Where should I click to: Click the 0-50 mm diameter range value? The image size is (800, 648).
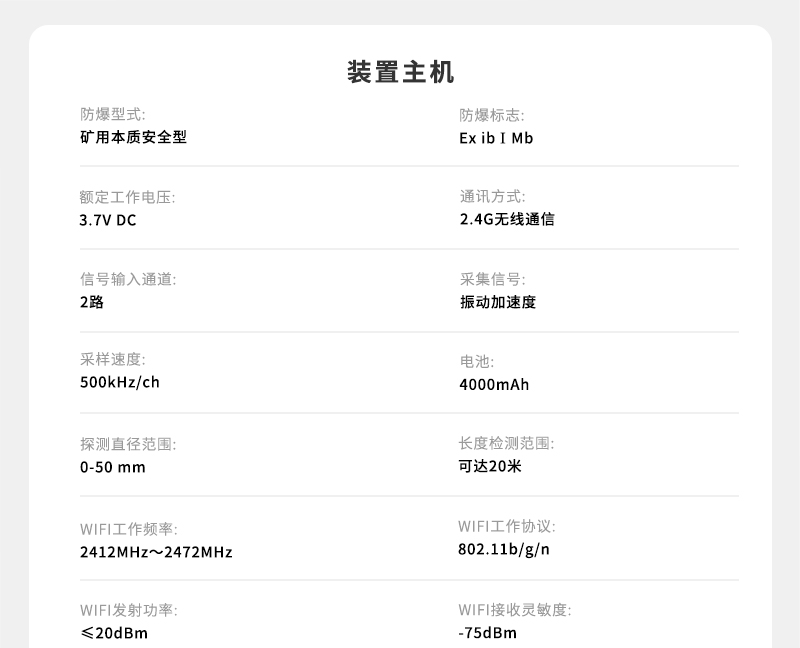[x=112, y=467]
